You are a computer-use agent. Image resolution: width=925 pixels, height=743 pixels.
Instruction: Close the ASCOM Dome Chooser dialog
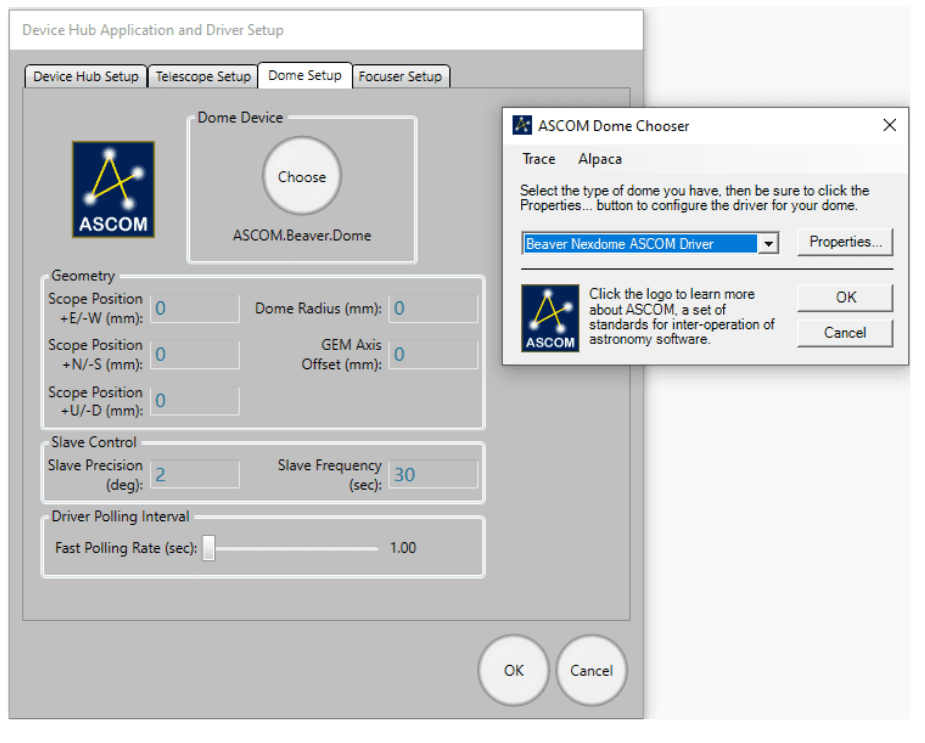click(x=889, y=126)
